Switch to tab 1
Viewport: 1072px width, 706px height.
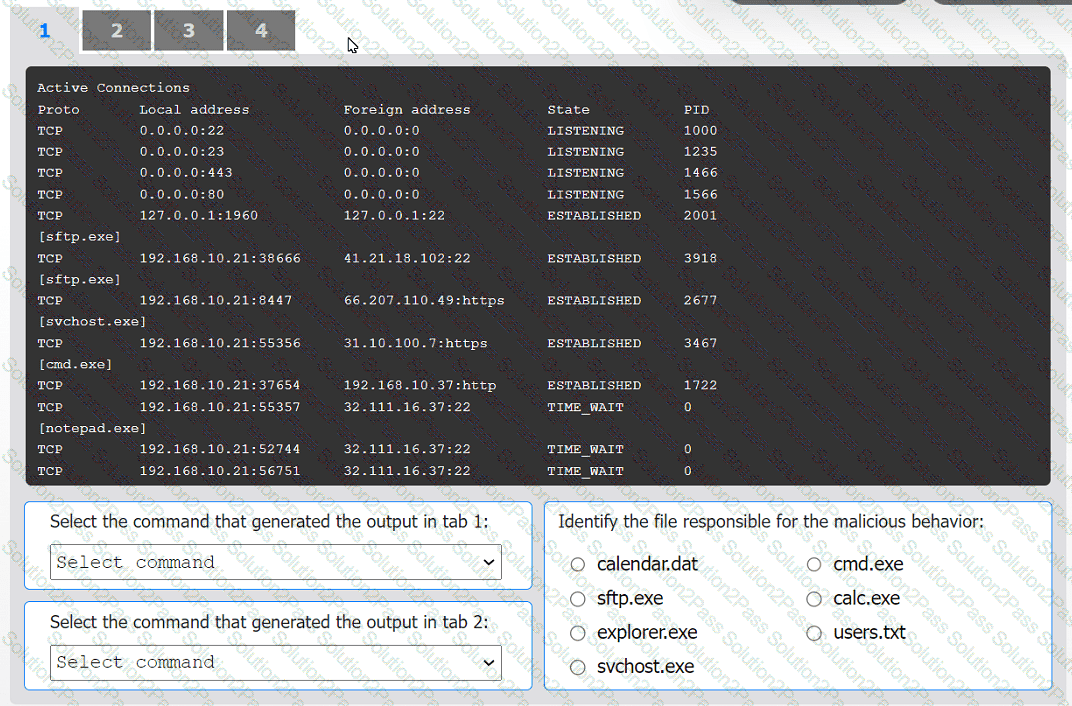coord(44,31)
